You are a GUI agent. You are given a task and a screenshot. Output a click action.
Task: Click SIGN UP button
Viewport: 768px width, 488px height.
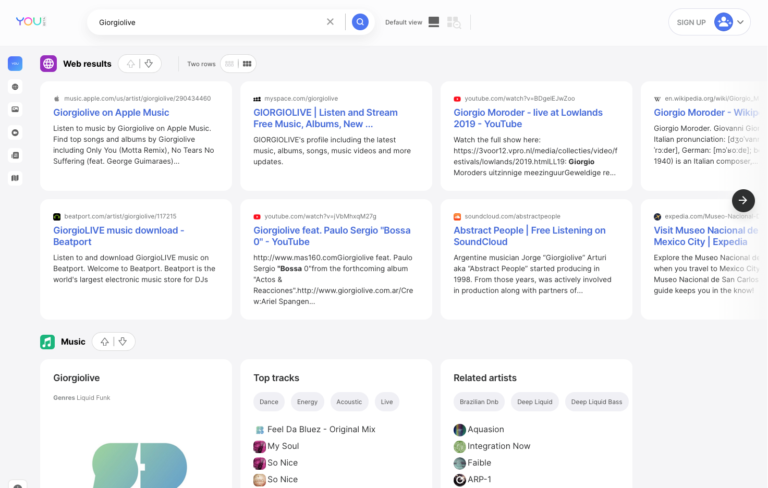(x=691, y=22)
